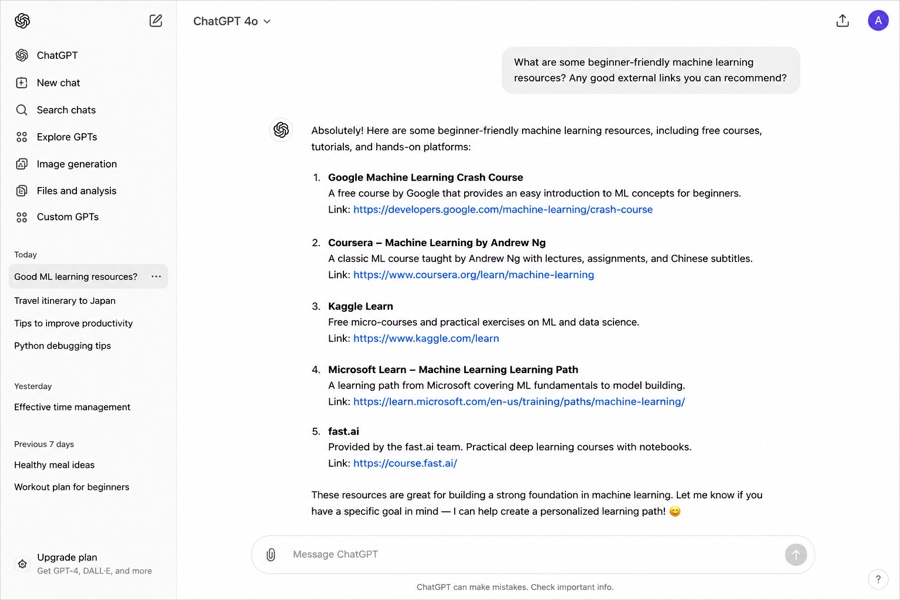Click the Upgrade plan icon
The image size is (900, 600).
coord(22,564)
